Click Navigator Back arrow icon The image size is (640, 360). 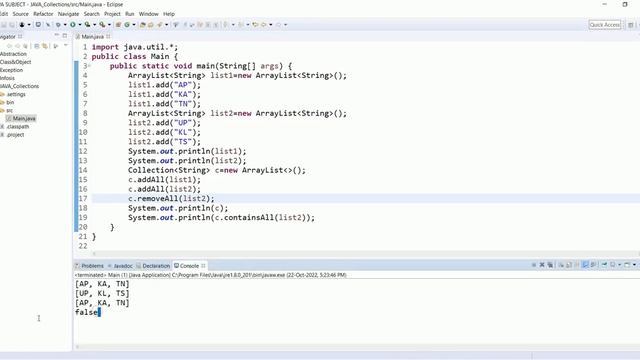(9, 46)
